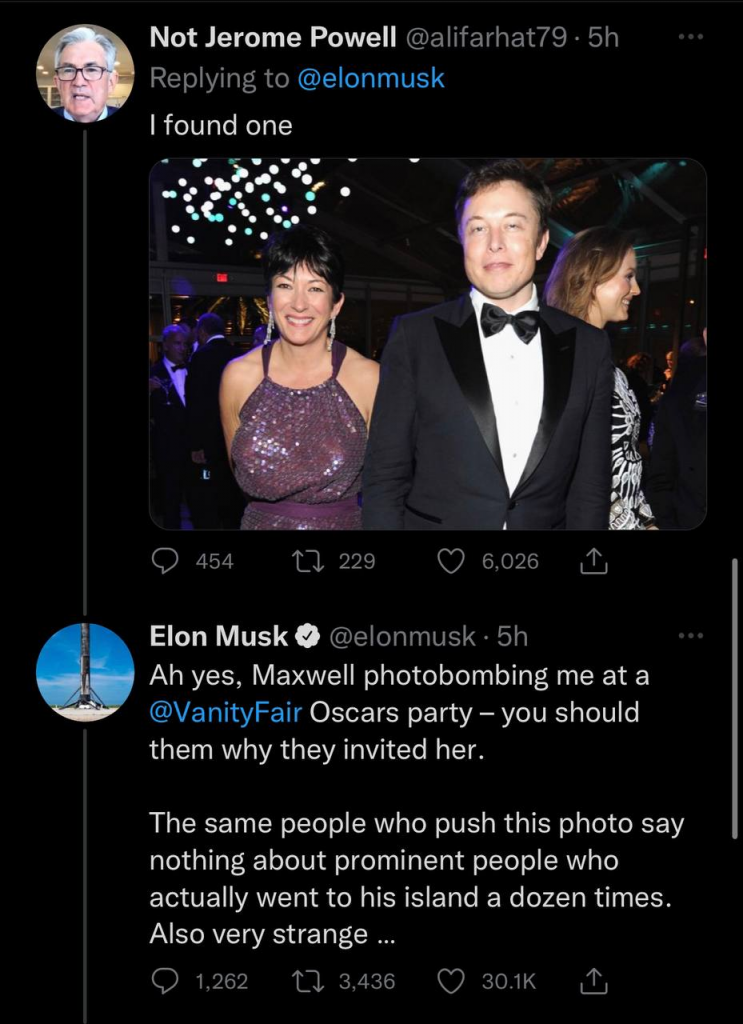Like the "I found one" tweet
This screenshot has width=743, height=1024.
[x=453, y=561]
